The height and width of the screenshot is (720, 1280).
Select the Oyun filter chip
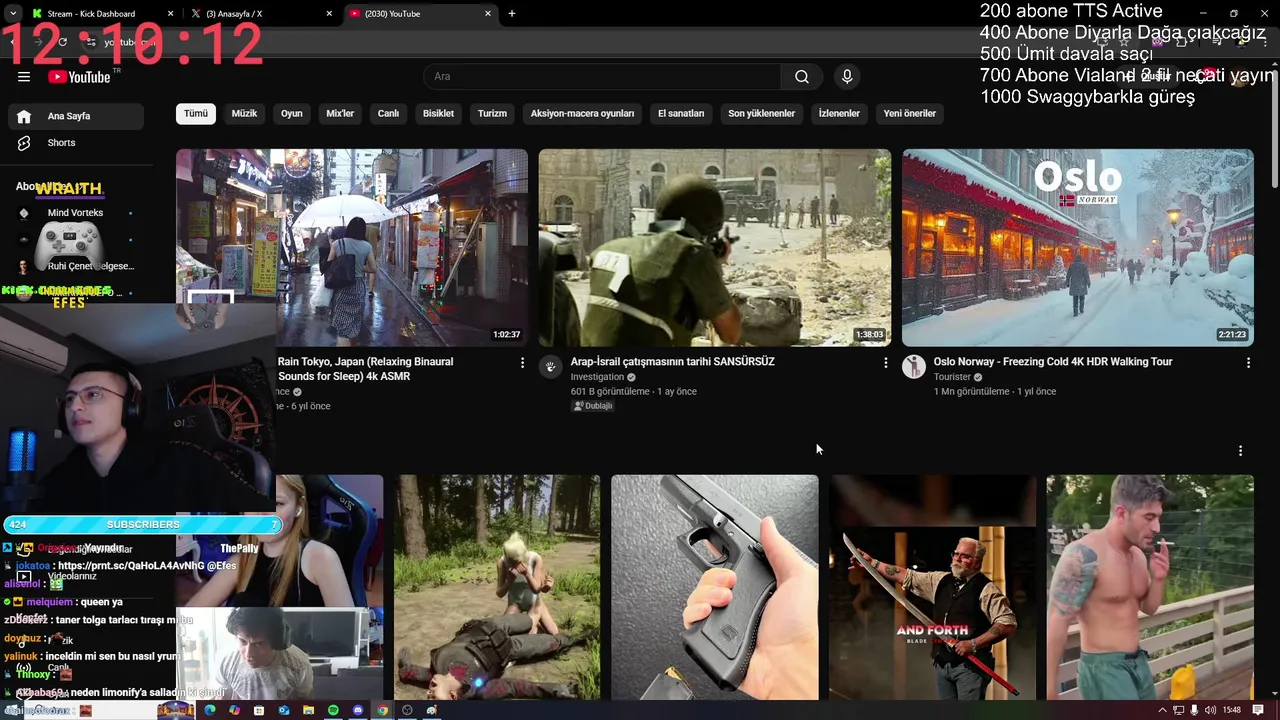point(292,113)
